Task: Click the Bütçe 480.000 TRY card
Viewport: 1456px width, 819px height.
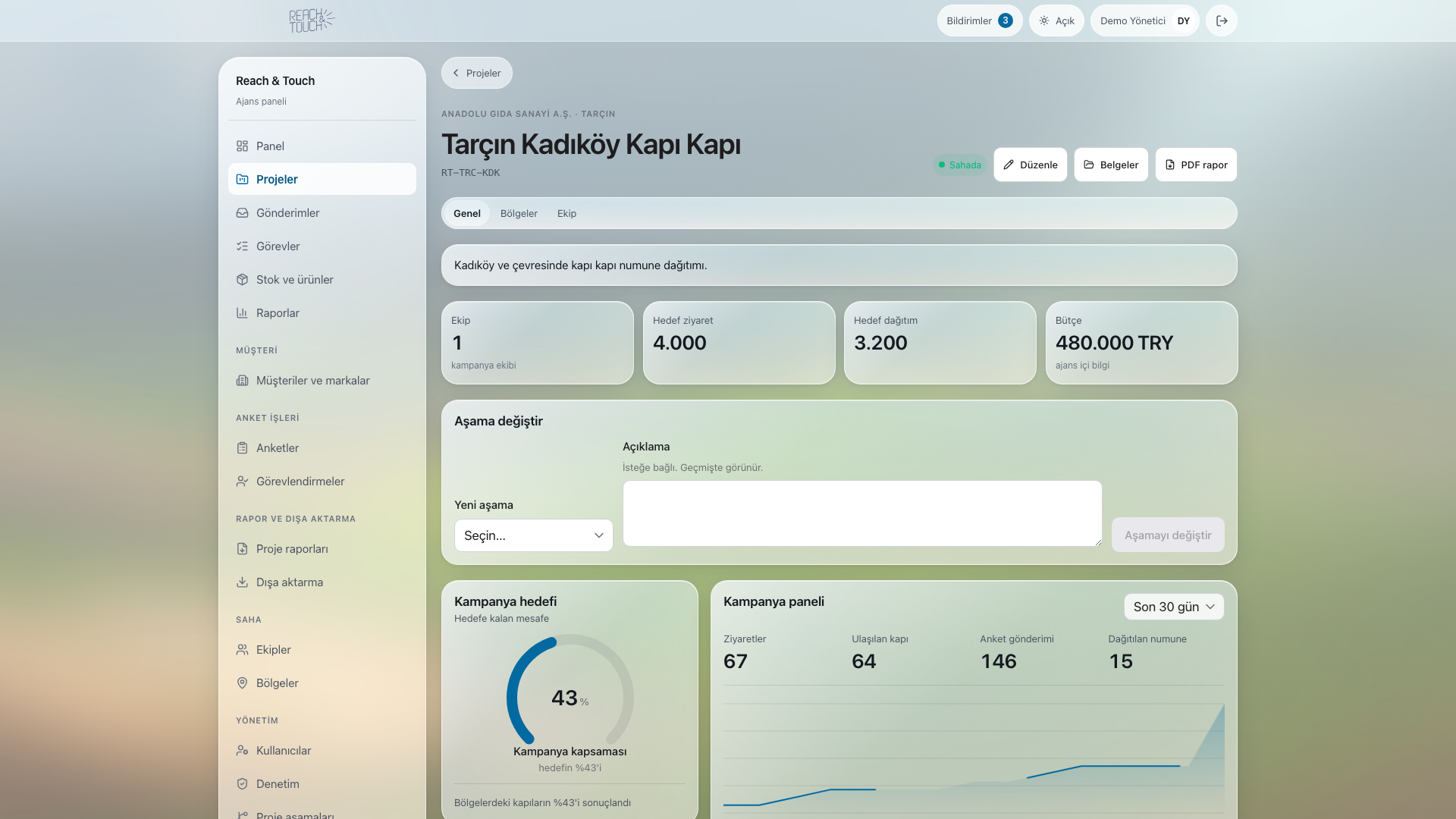Action: coord(1141,343)
